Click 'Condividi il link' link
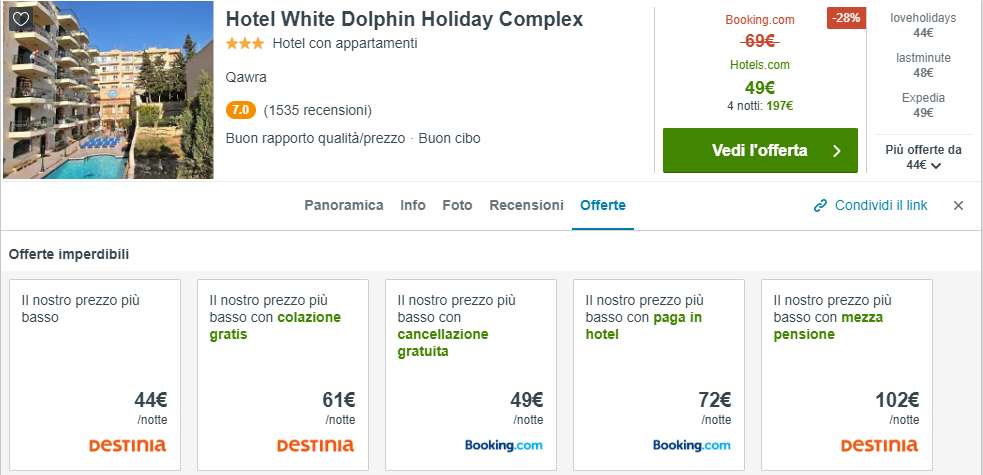Viewport: 983px width, 475px height. [x=881, y=205]
